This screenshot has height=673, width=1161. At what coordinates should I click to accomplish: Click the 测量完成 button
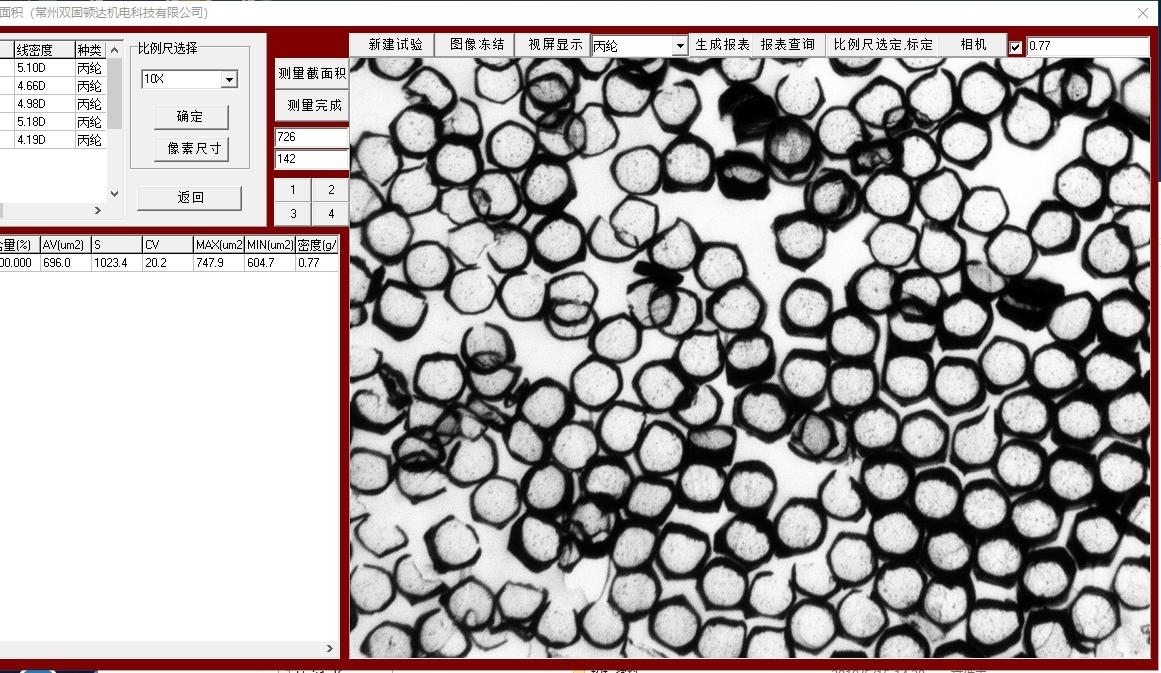tap(313, 105)
